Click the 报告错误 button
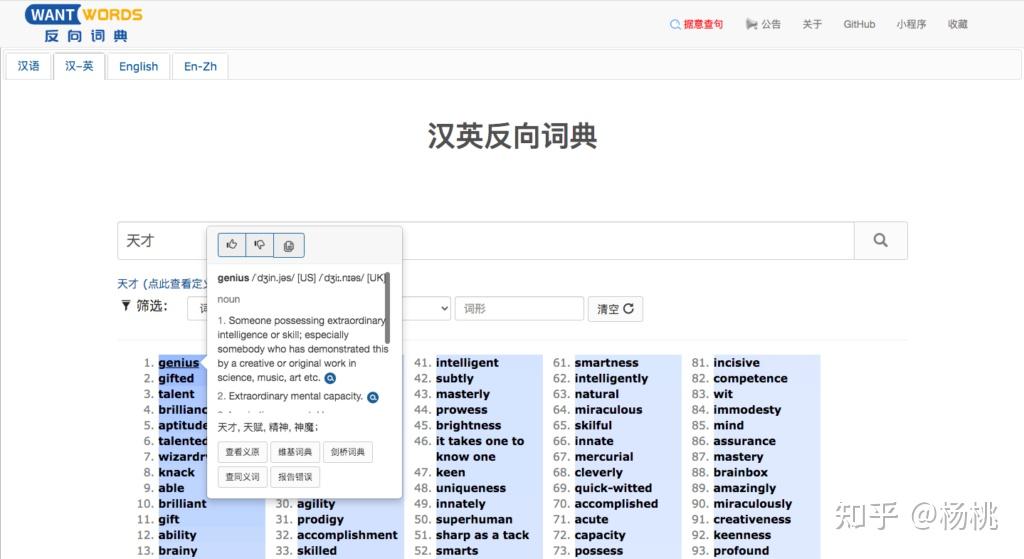This screenshot has width=1024, height=559. (295, 477)
